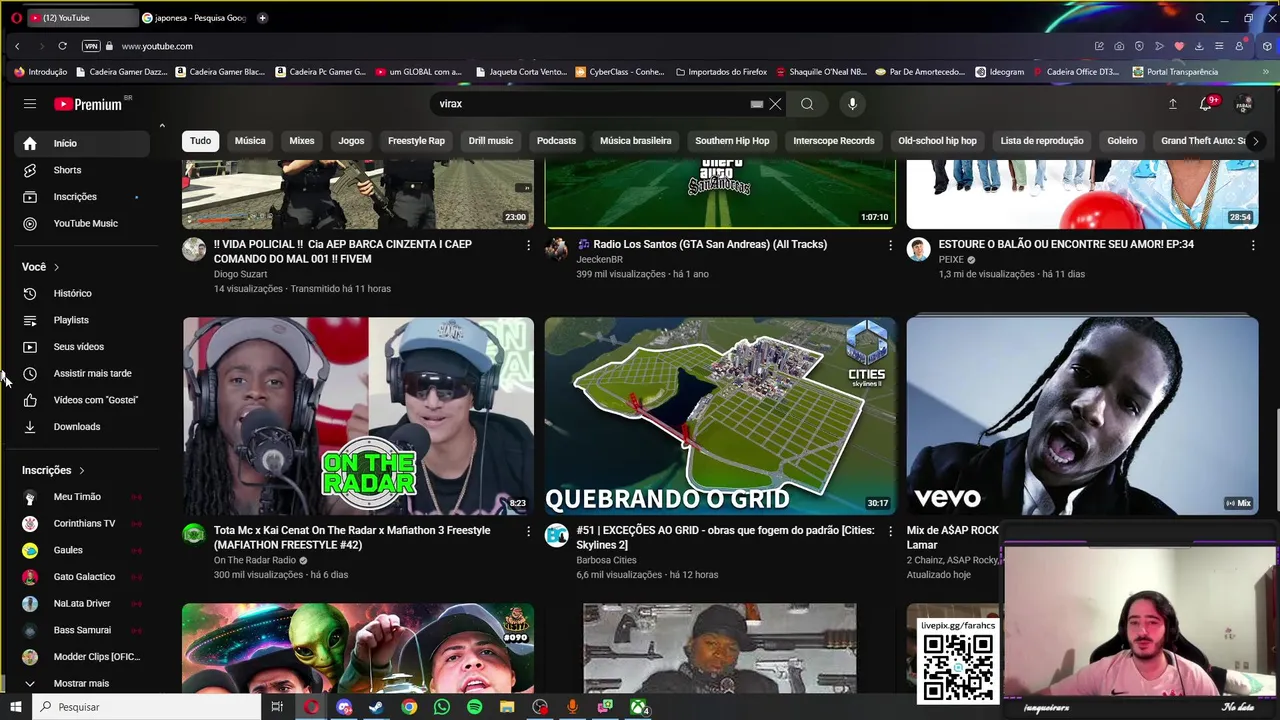
Task: Select the Música filter chip
Action: pyautogui.click(x=250, y=141)
